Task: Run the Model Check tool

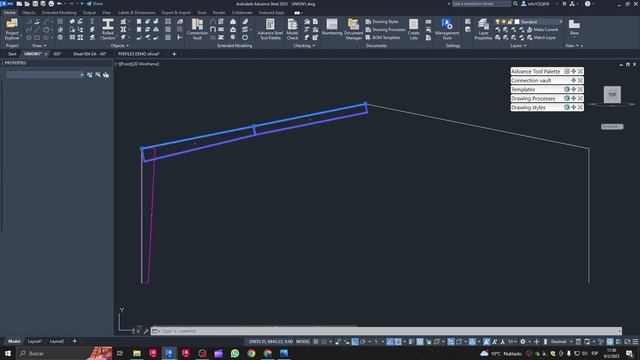Action: [292, 29]
